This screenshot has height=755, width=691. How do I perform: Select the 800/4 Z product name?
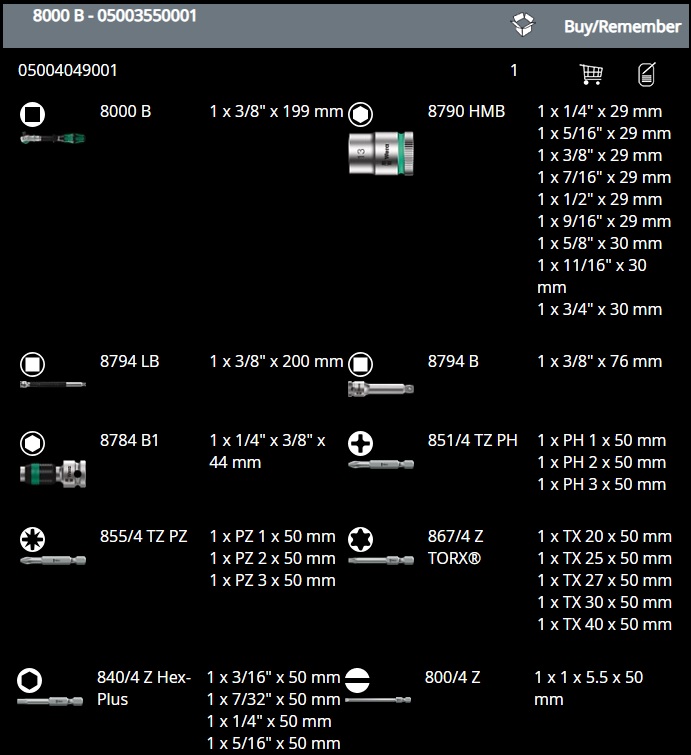[x=453, y=677]
